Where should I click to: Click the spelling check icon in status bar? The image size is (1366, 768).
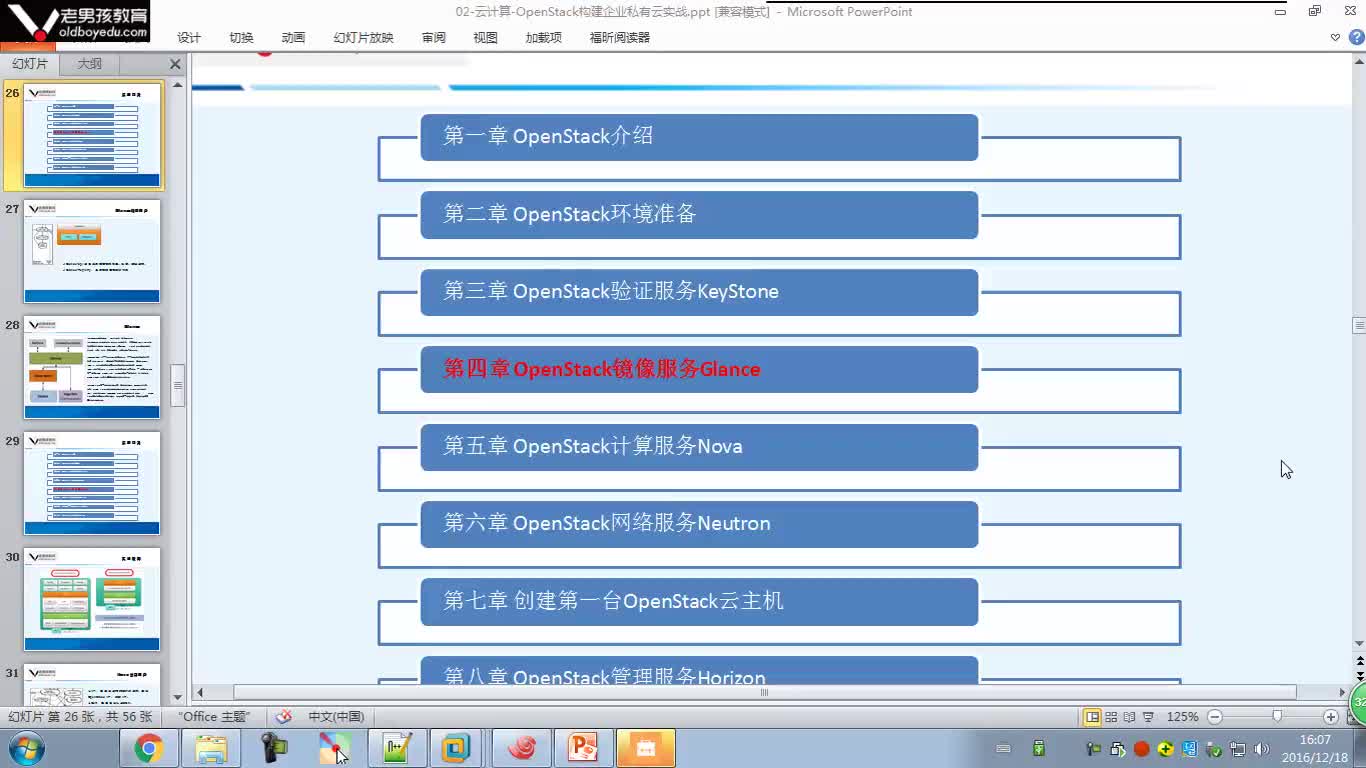(x=283, y=716)
